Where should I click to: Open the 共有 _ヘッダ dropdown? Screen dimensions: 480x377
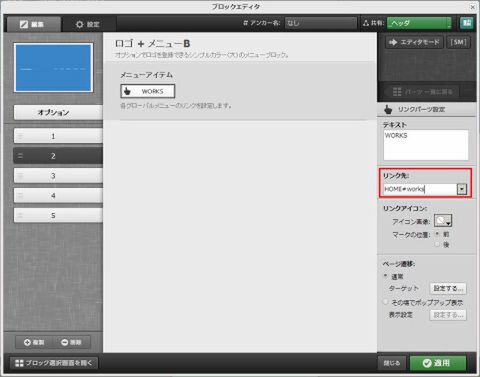420,23
